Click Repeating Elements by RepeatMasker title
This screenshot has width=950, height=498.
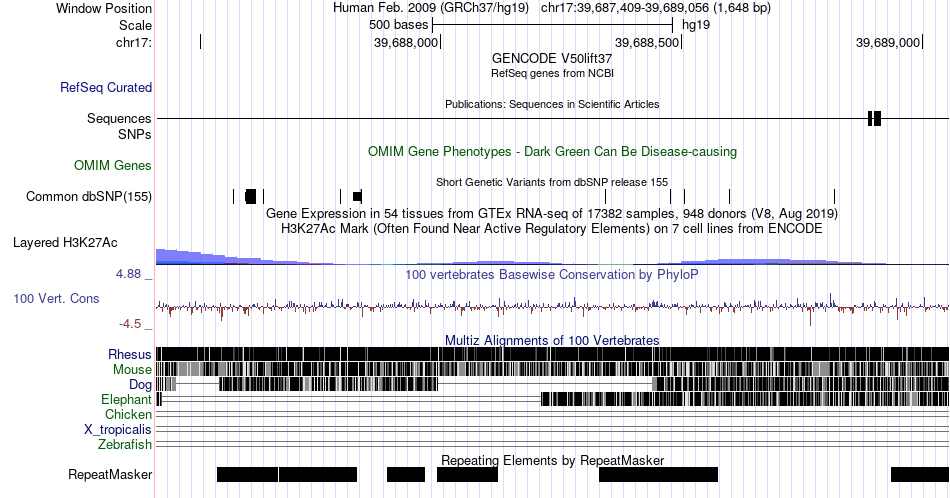[x=552, y=460]
